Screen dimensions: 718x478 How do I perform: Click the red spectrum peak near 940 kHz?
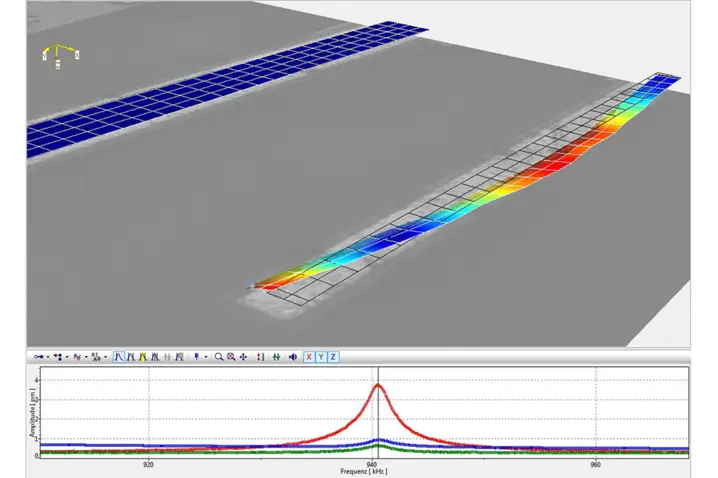377,386
